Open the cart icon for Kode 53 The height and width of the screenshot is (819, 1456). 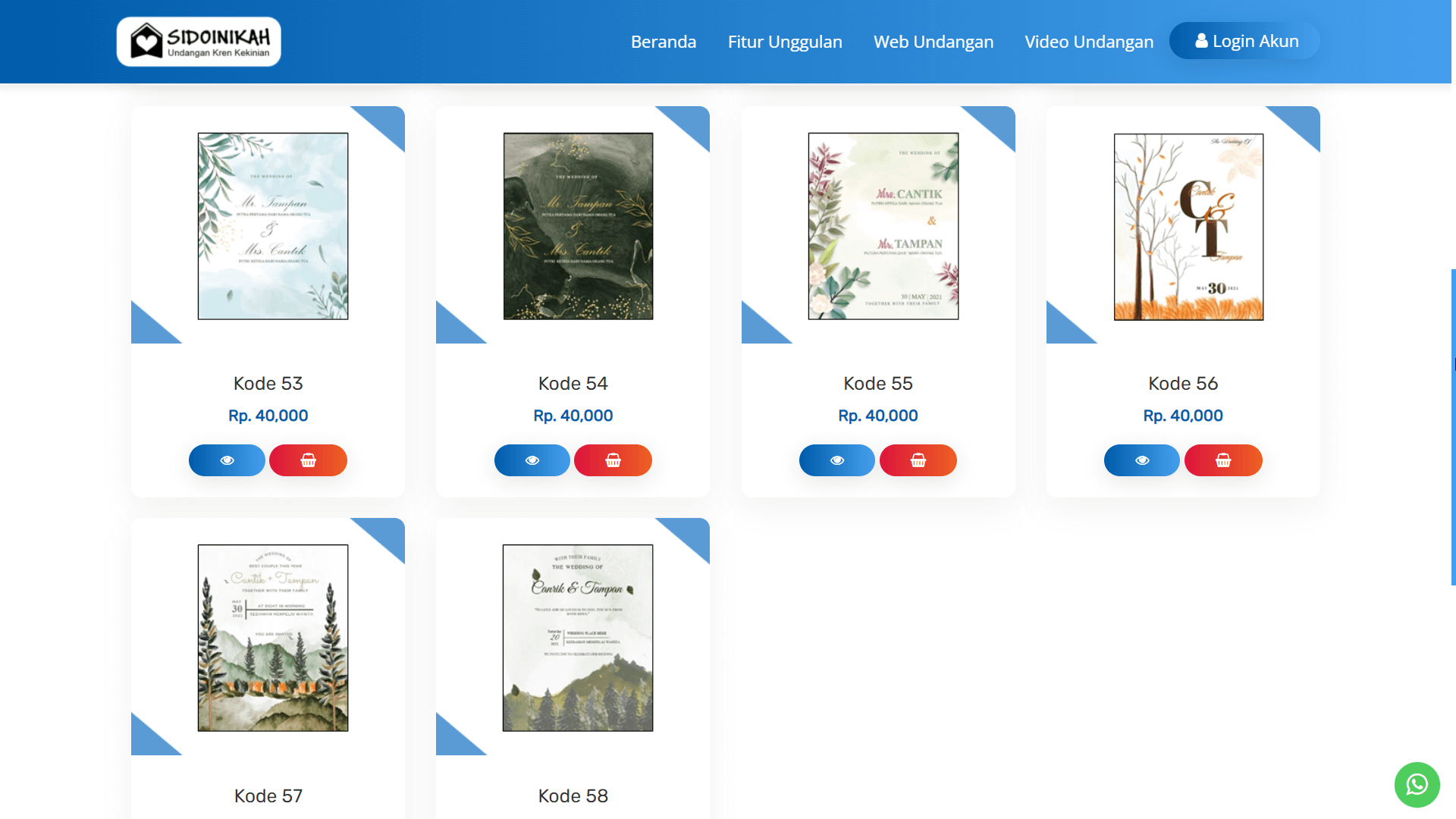308,460
